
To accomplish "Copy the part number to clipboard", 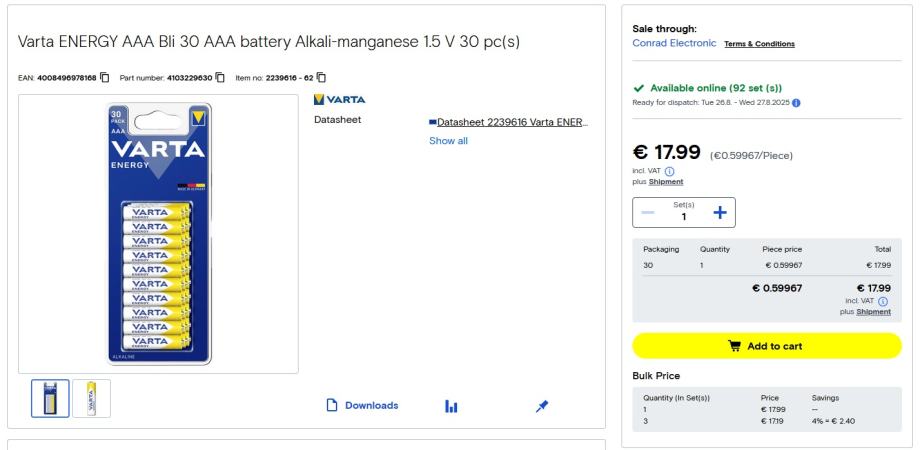I will [220, 79].
